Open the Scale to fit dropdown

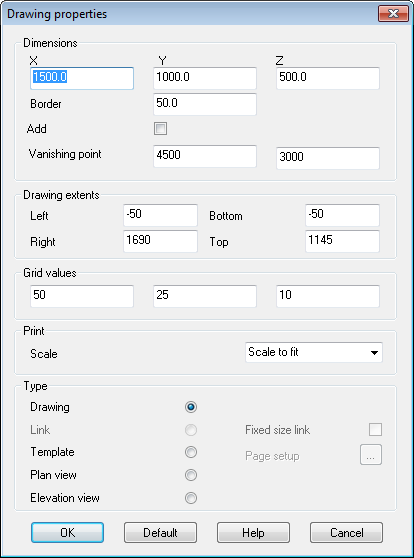coord(314,352)
